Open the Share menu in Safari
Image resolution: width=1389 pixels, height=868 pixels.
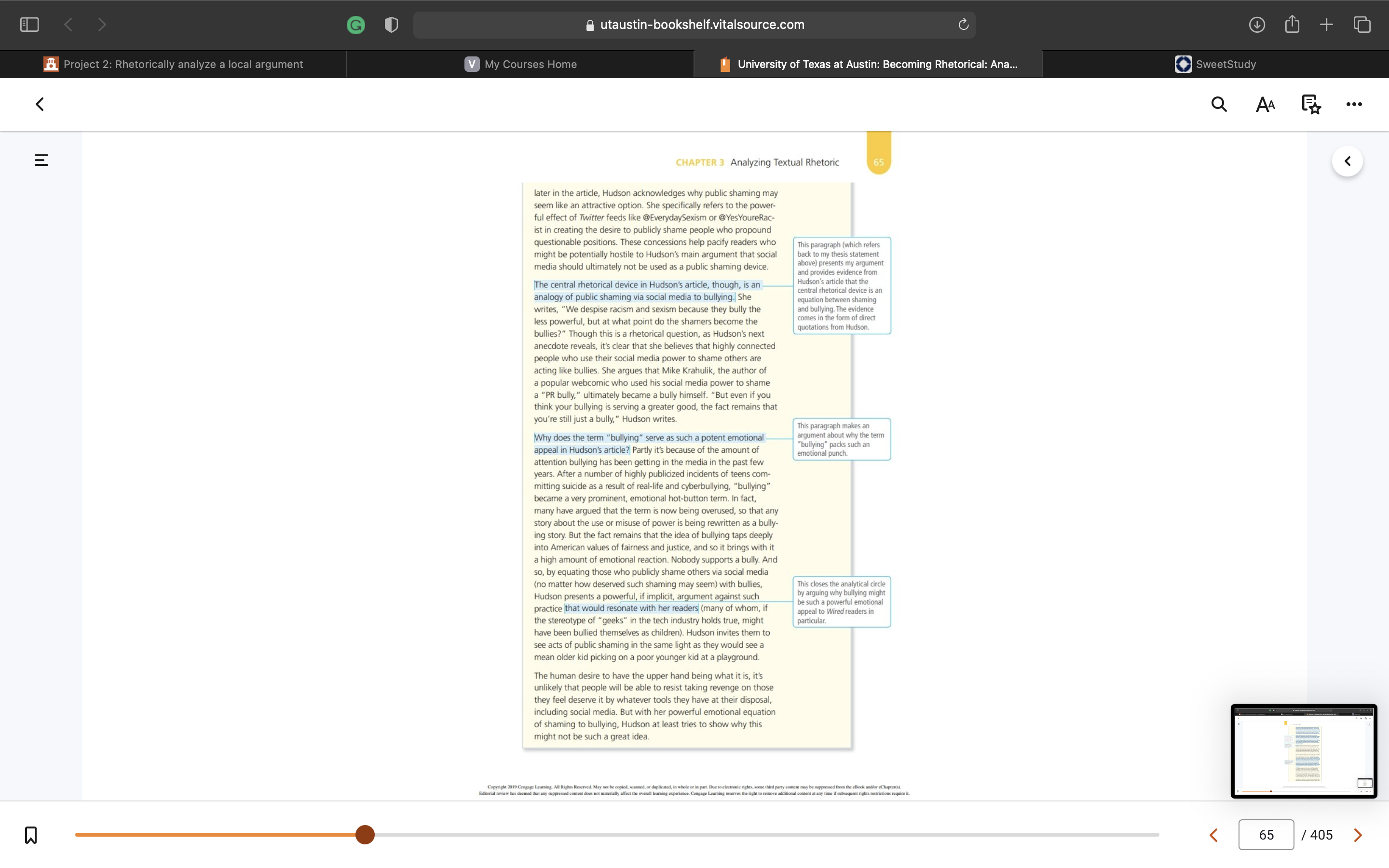1292,24
